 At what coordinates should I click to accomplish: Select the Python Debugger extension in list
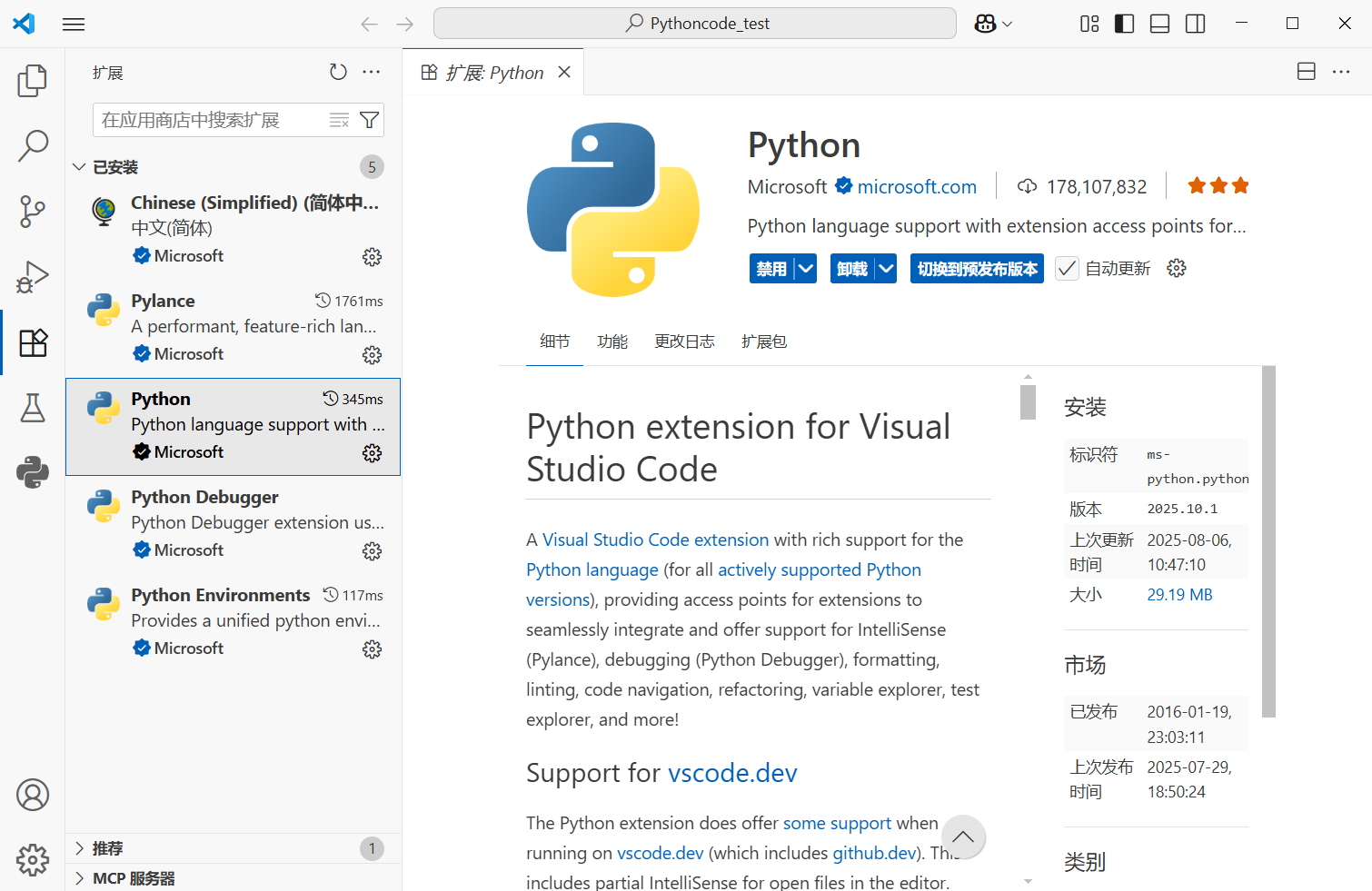[x=233, y=525]
